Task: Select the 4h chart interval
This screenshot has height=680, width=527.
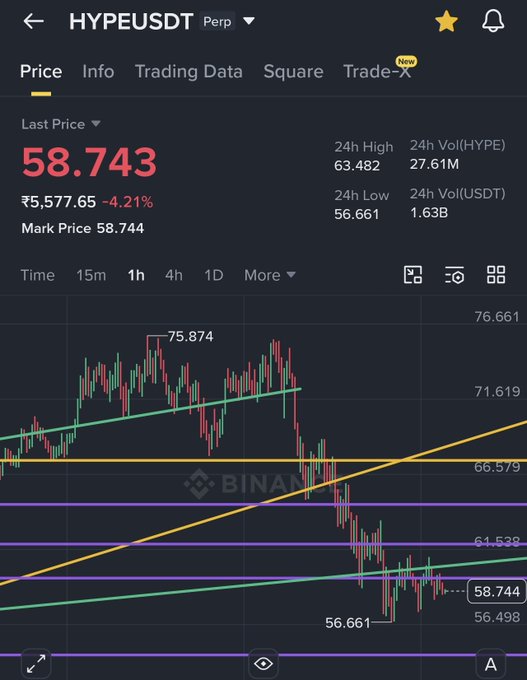Action: 173,275
